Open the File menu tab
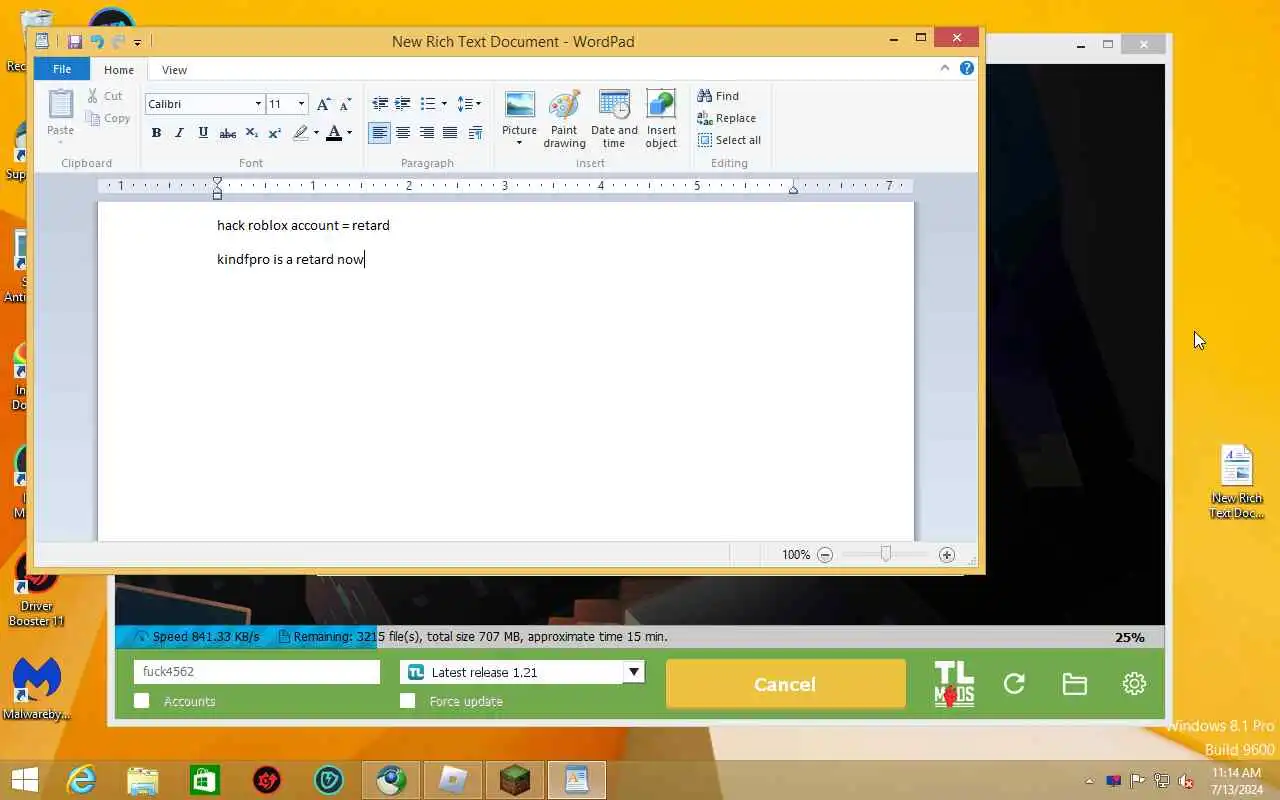This screenshot has width=1280, height=800. click(62, 69)
